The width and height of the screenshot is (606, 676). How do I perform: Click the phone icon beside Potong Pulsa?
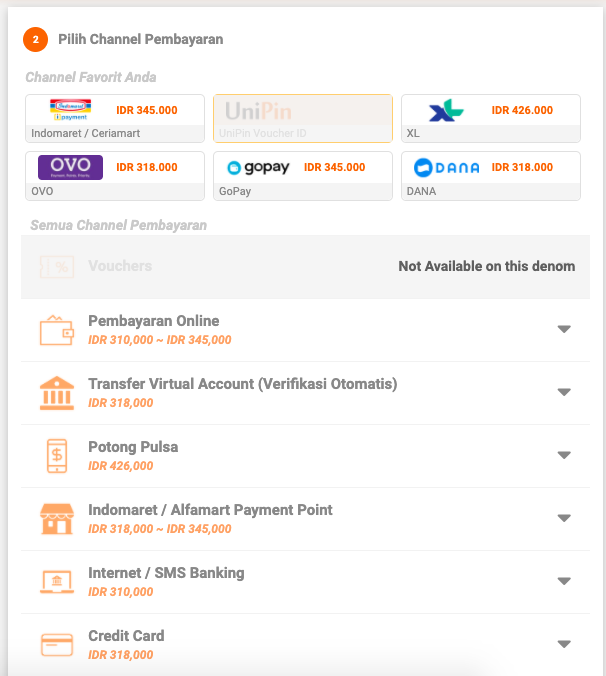pos(56,456)
